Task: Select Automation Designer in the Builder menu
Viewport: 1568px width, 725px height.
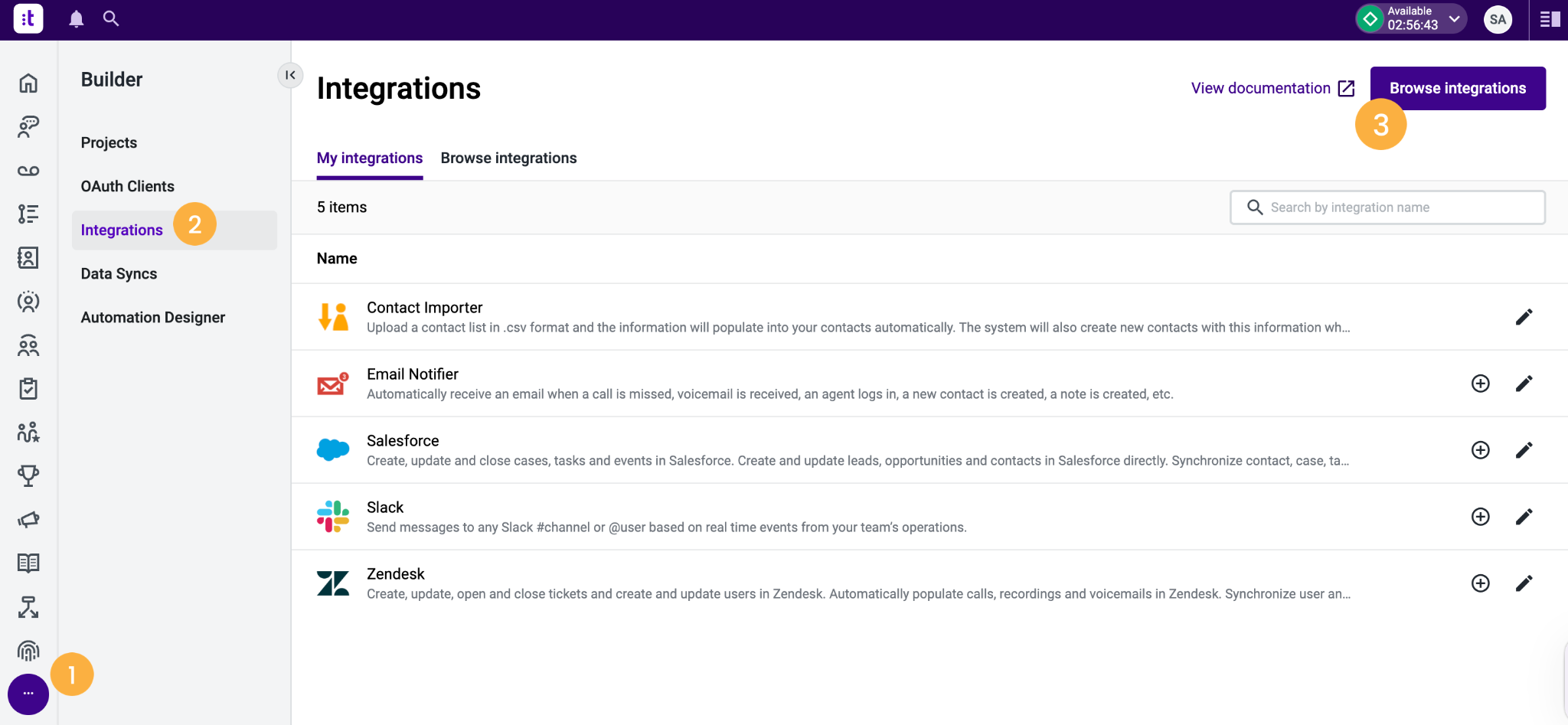Action: tap(152, 317)
